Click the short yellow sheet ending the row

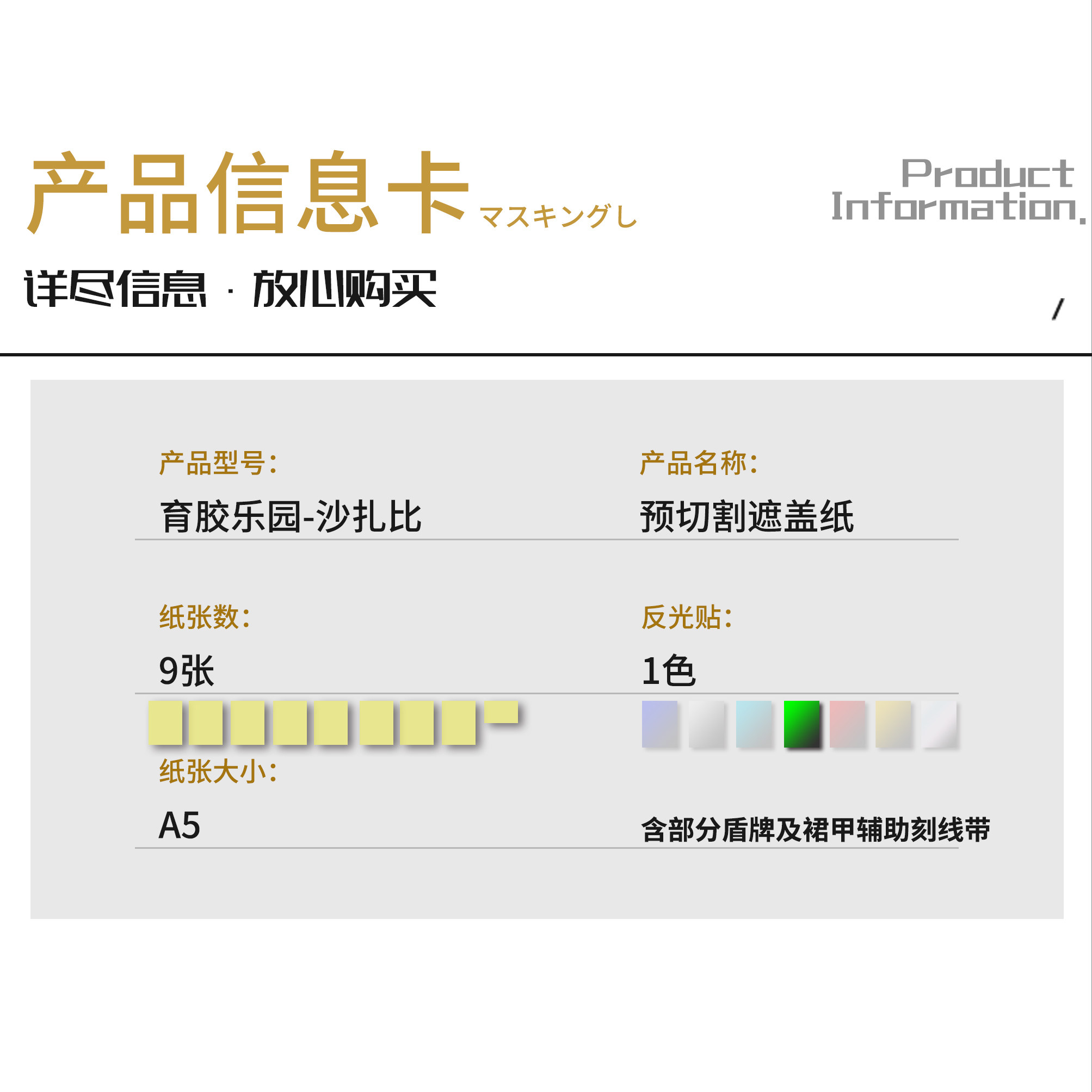click(501, 712)
